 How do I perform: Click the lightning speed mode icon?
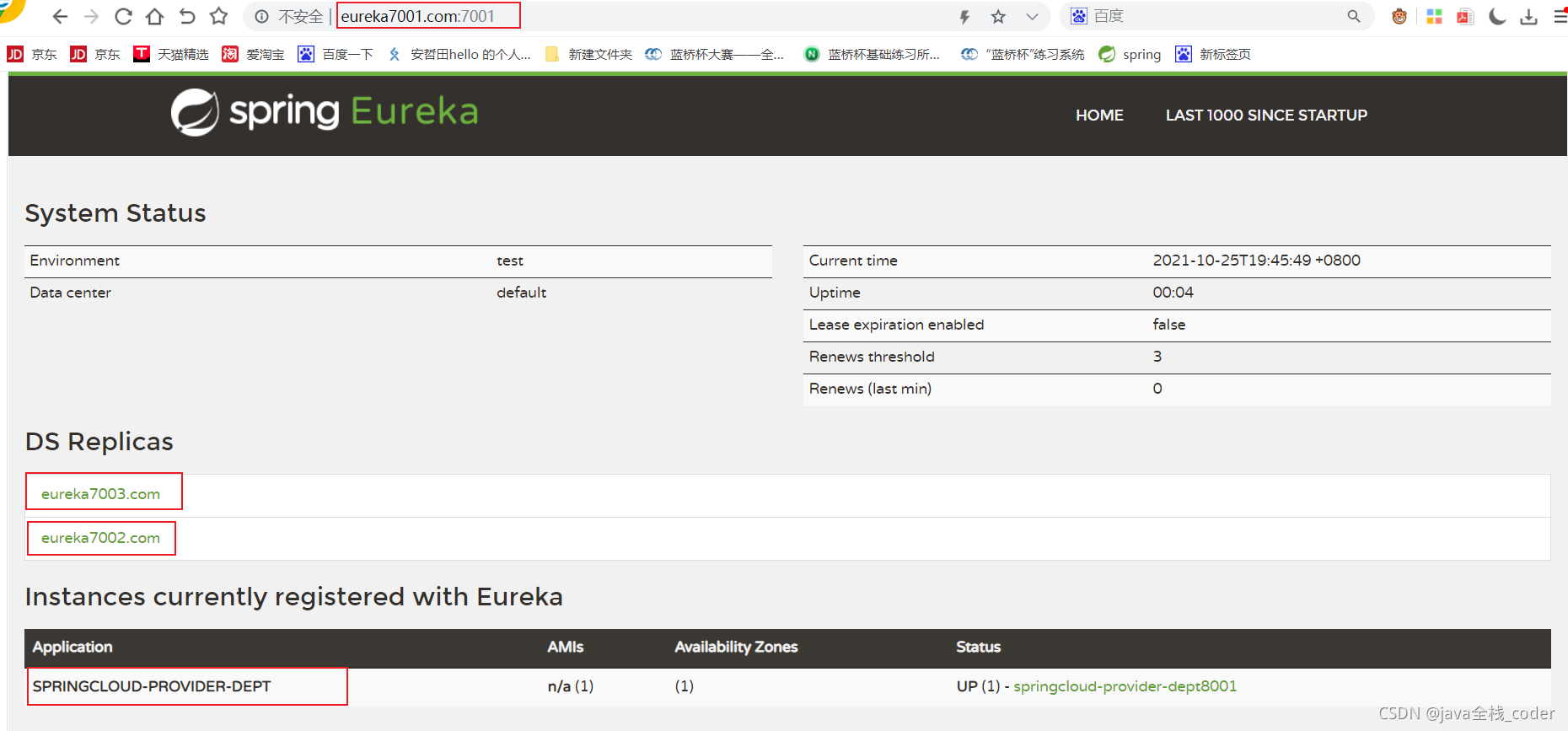(965, 16)
